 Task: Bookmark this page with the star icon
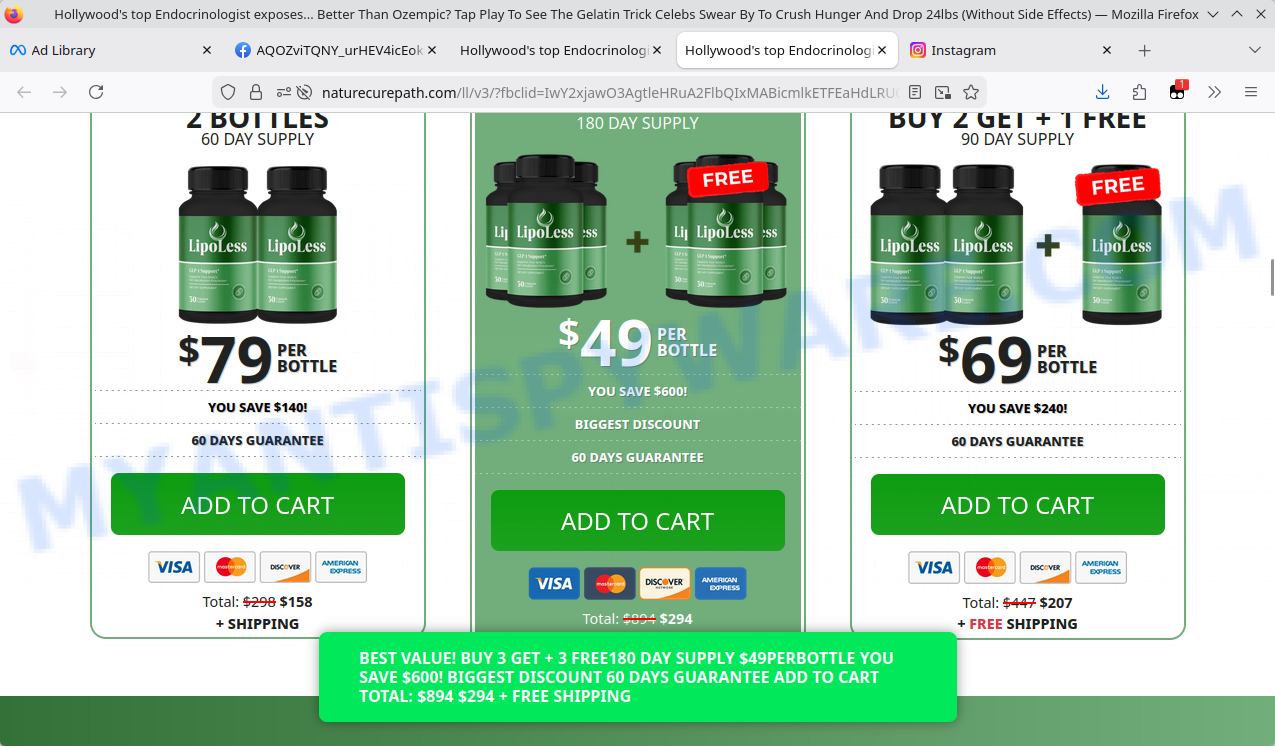pyautogui.click(x=970, y=92)
